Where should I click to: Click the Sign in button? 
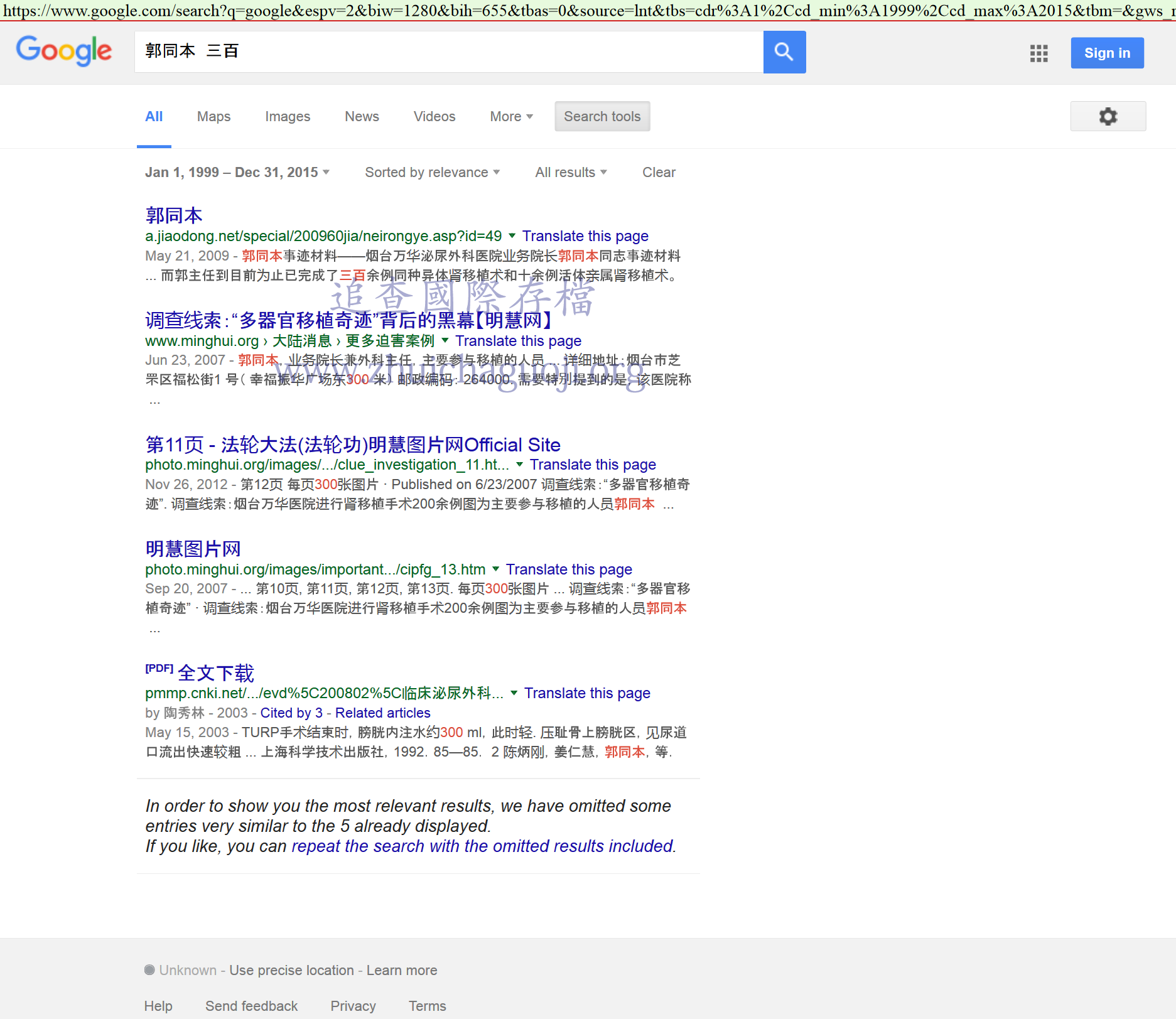(1106, 53)
